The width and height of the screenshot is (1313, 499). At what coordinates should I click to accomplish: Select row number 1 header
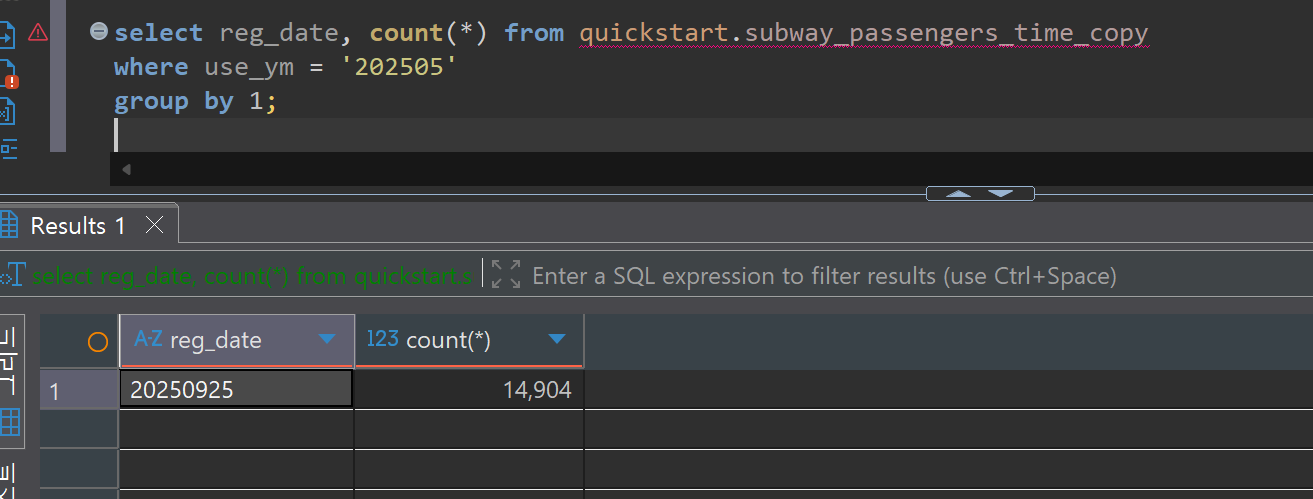78,390
